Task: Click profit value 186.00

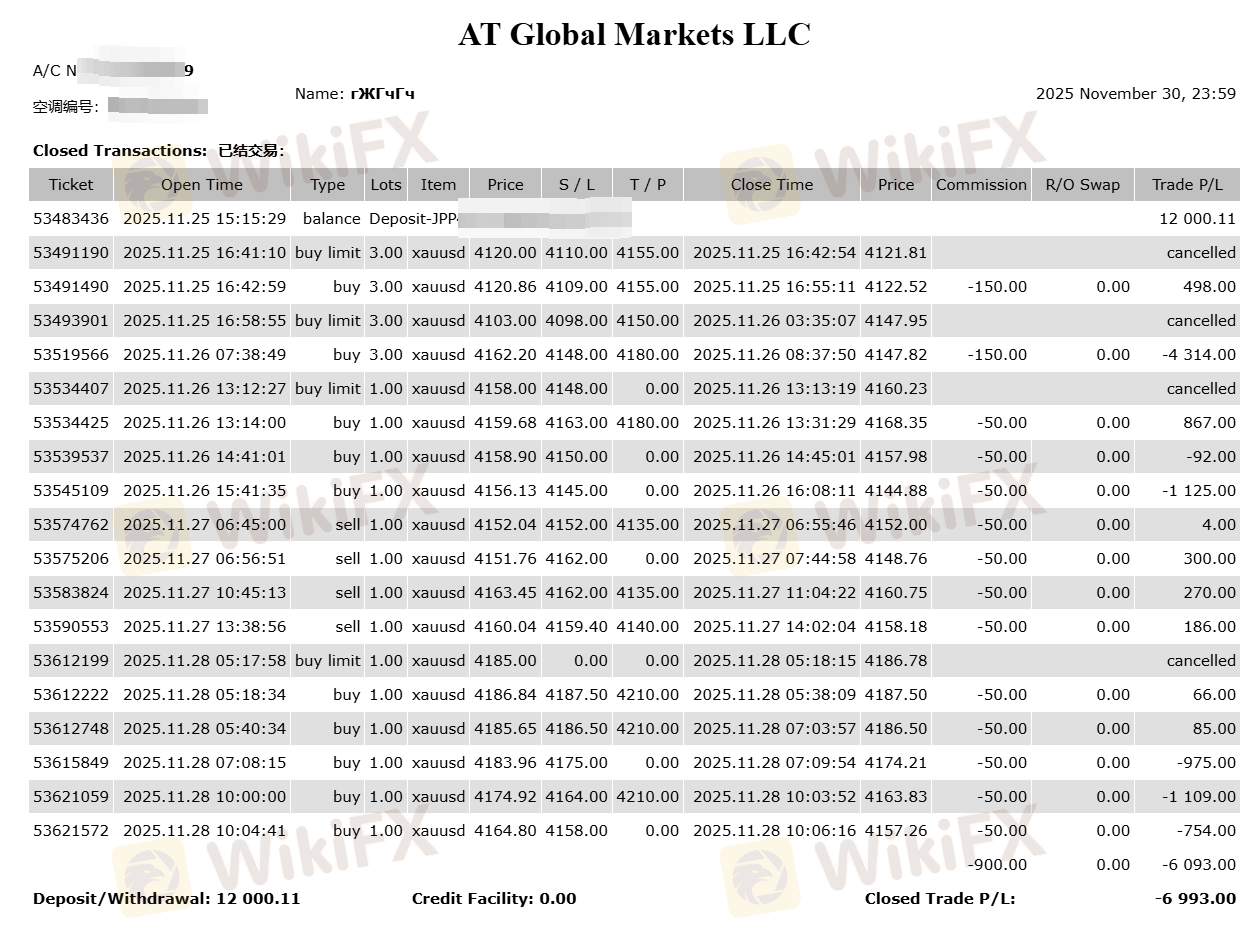Action: click(1210, 626)
